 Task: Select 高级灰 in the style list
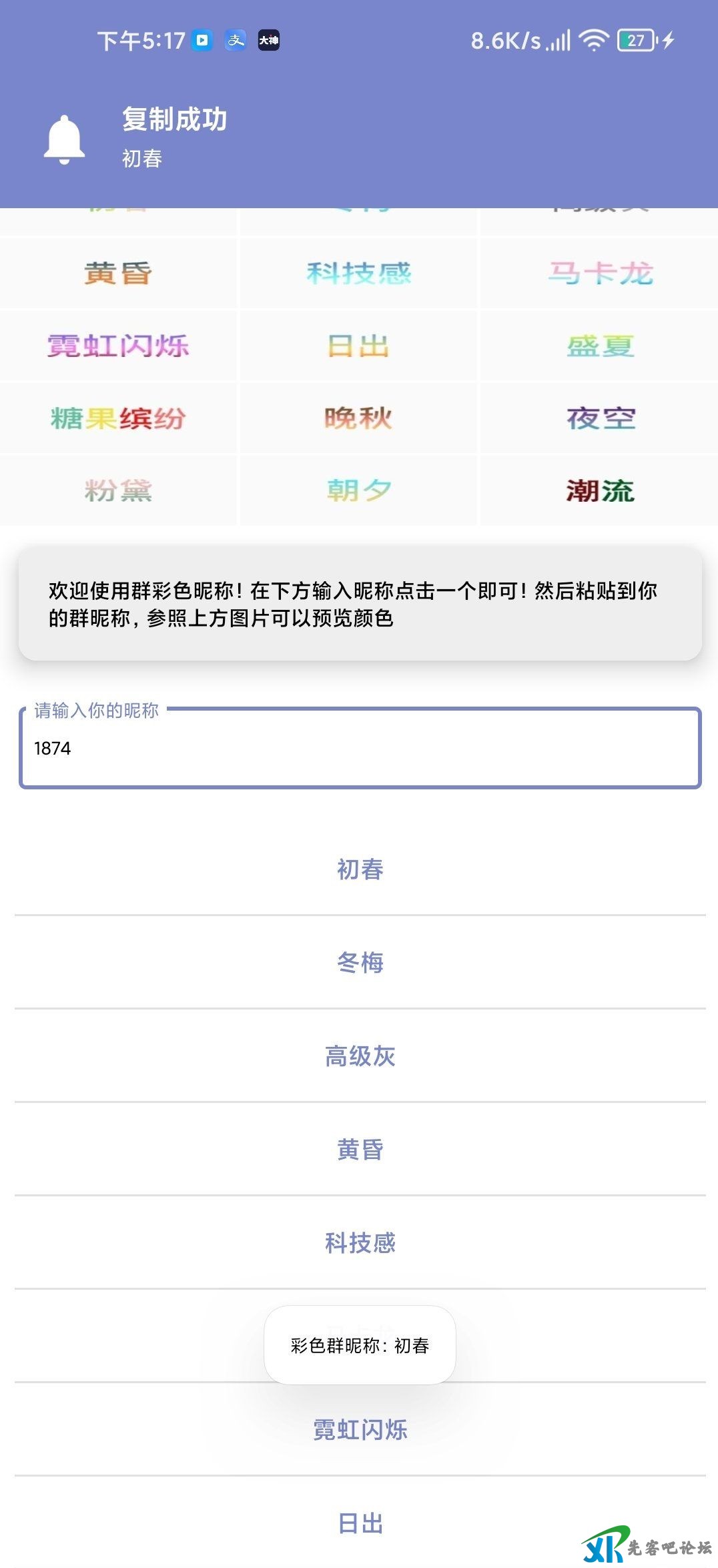[360, 1056]
